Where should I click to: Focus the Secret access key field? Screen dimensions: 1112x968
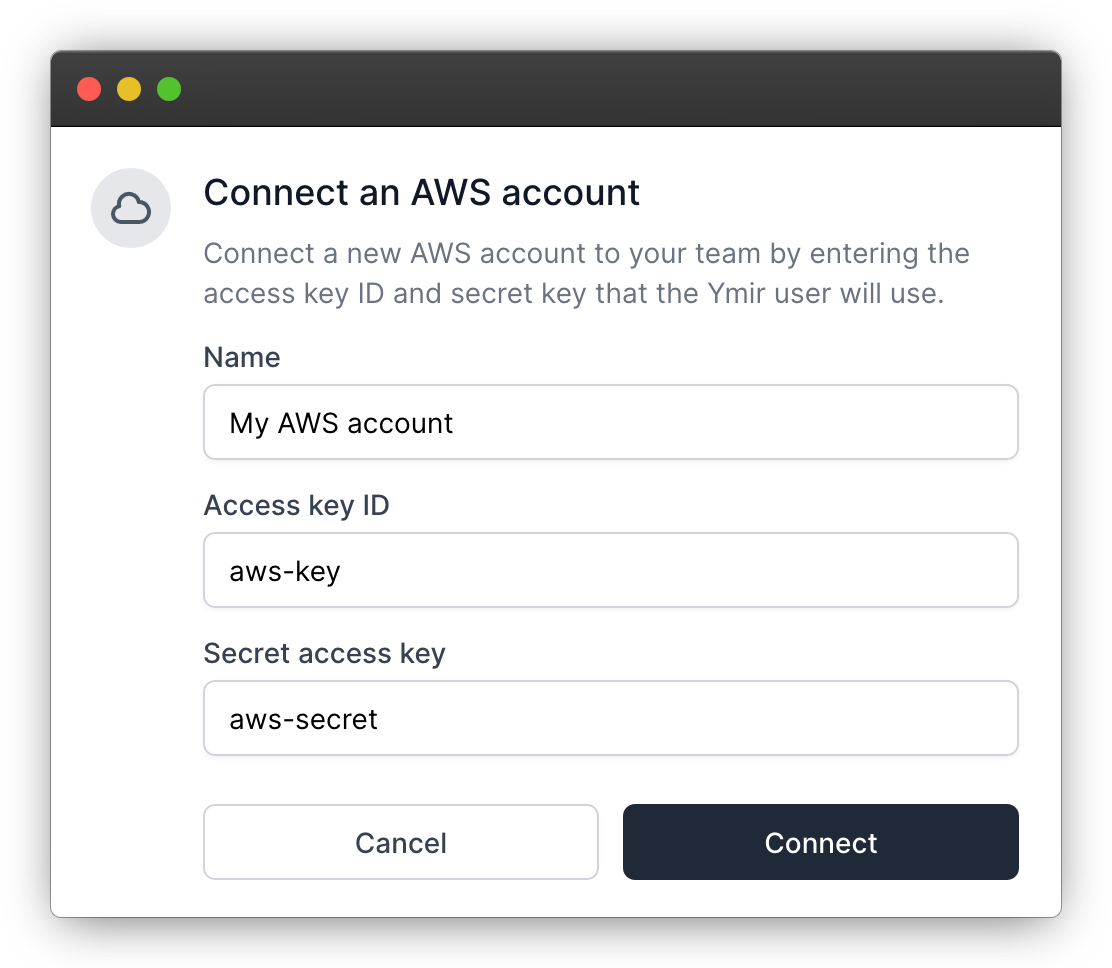tap(610, 718)
